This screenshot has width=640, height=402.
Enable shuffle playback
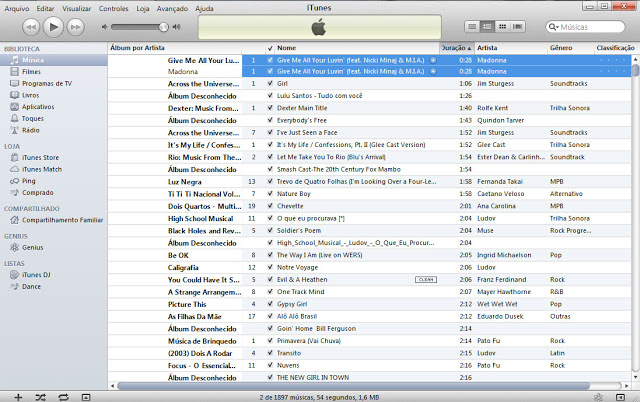[40, 396]
